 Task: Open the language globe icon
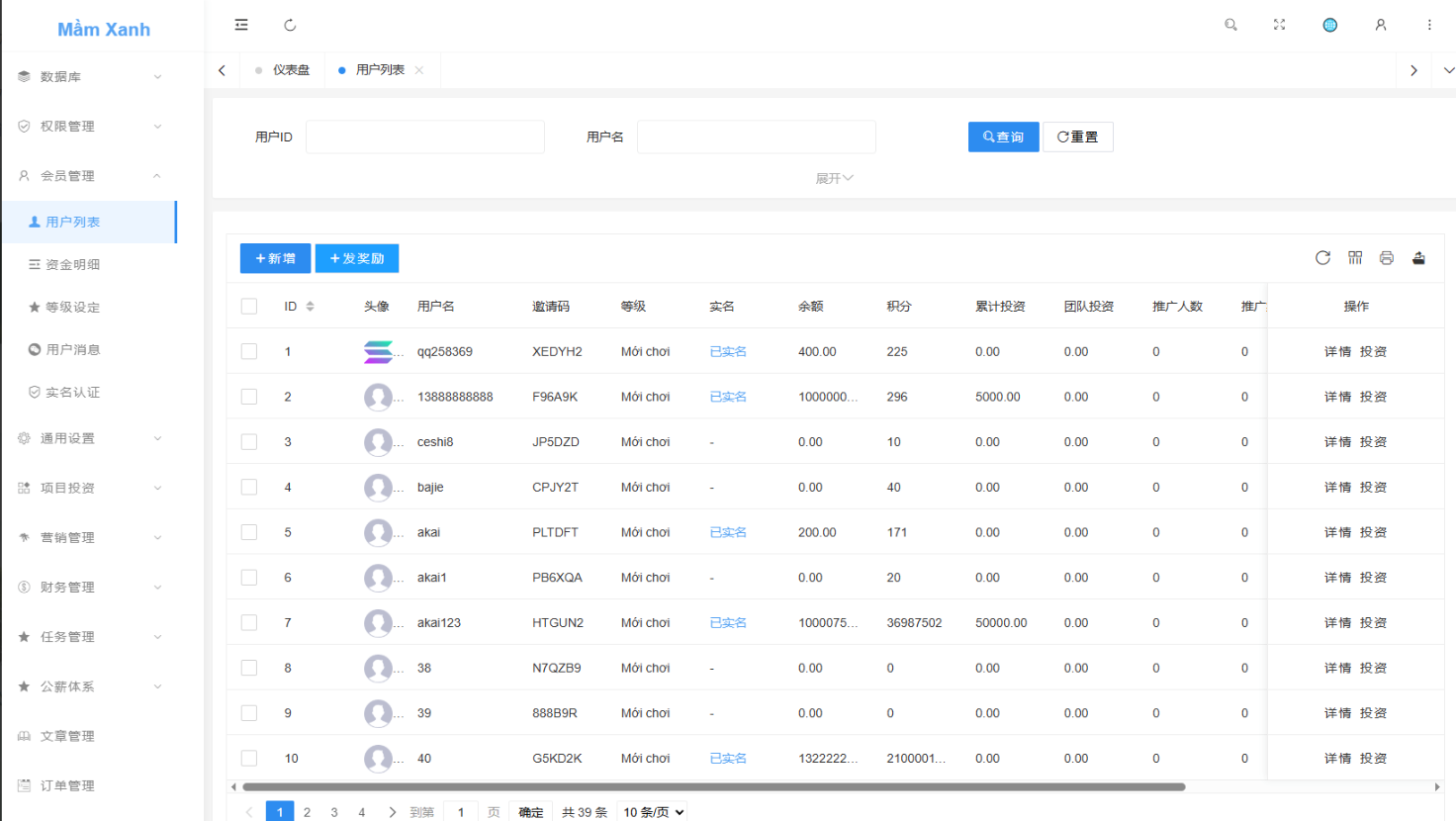point(1330,25)
